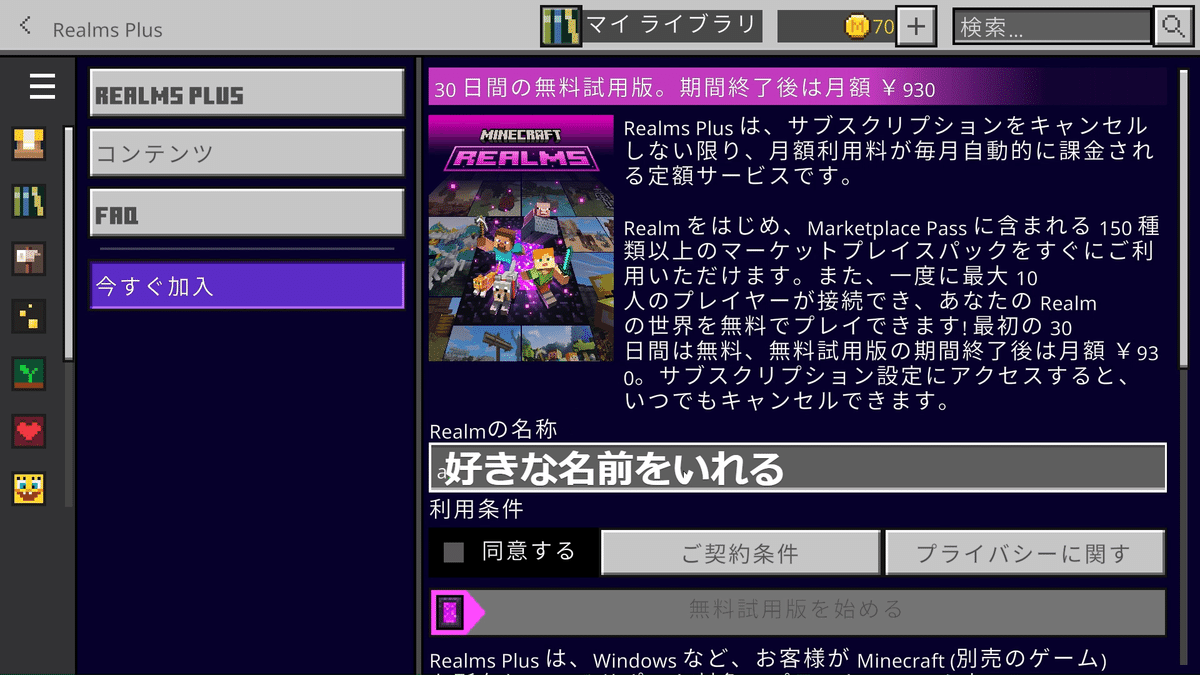The image size is (1200, 675).
Task: Click the Realmの名称 label
Action: coord(494,431)
